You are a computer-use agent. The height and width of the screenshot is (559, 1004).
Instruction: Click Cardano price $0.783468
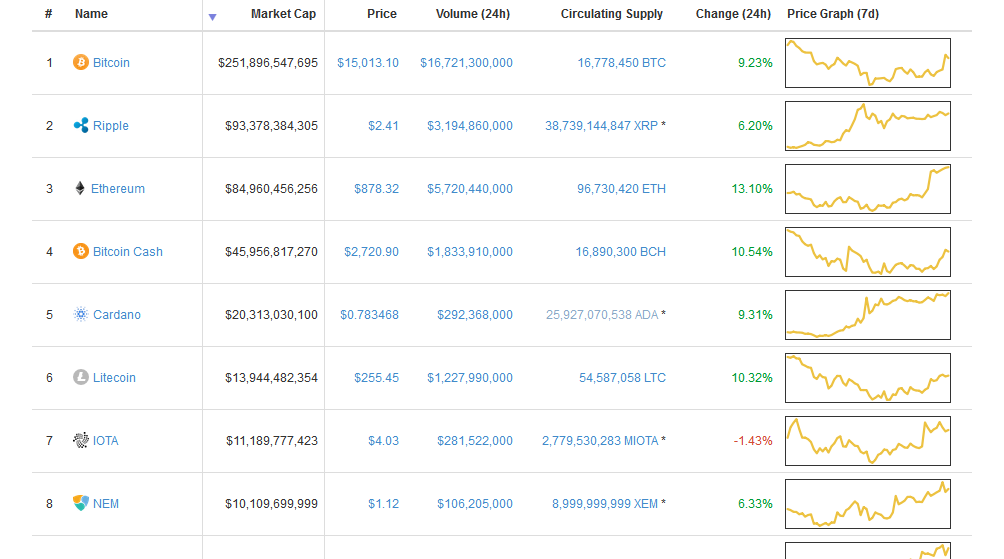[x=369, y=314]
